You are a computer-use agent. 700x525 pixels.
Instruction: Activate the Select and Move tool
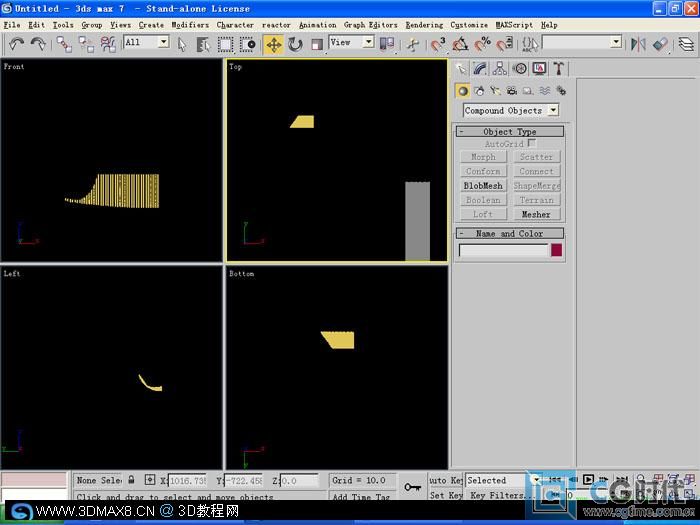(273, 45)
